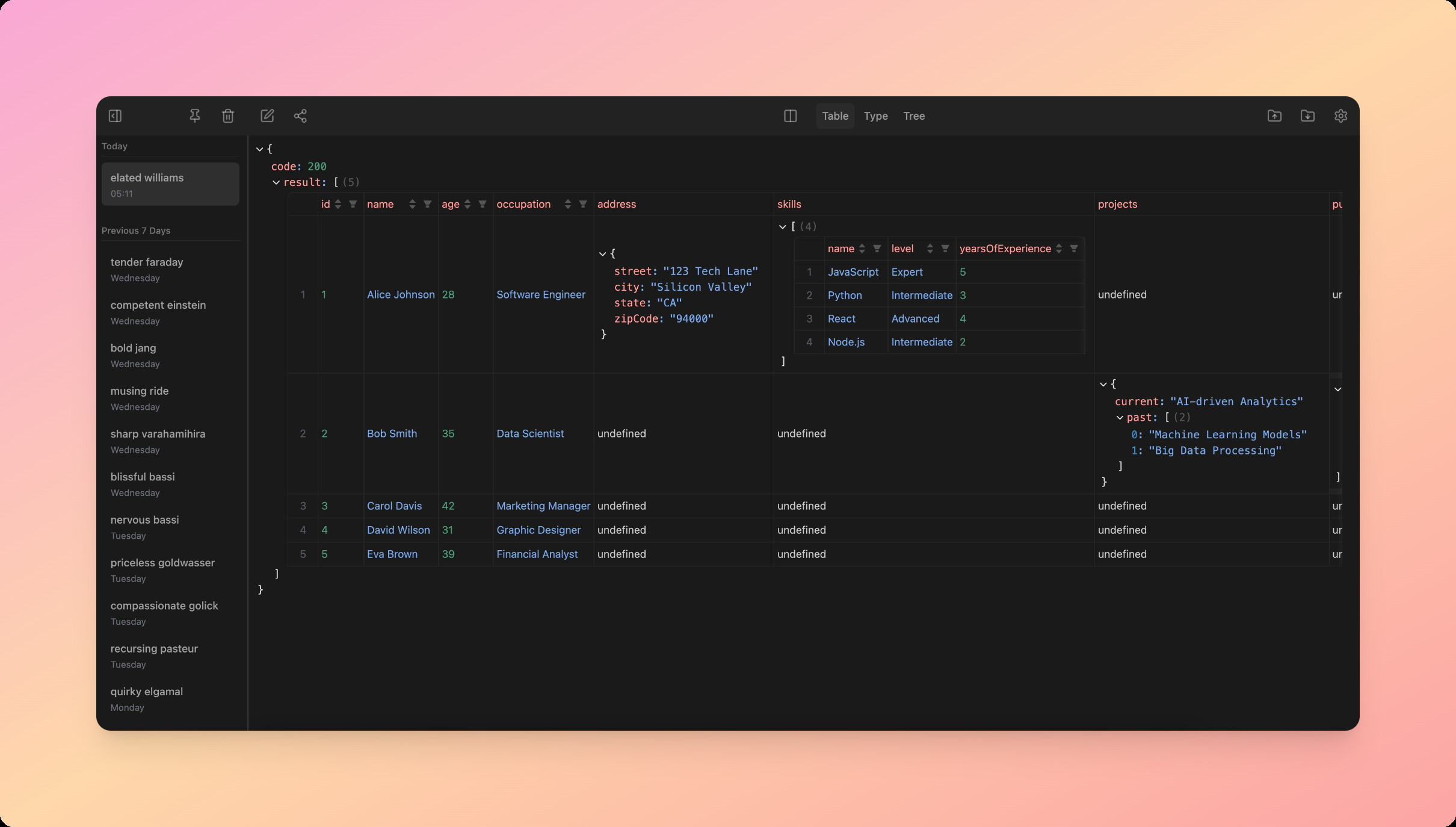Filter the occupation column

click(582, 205)
